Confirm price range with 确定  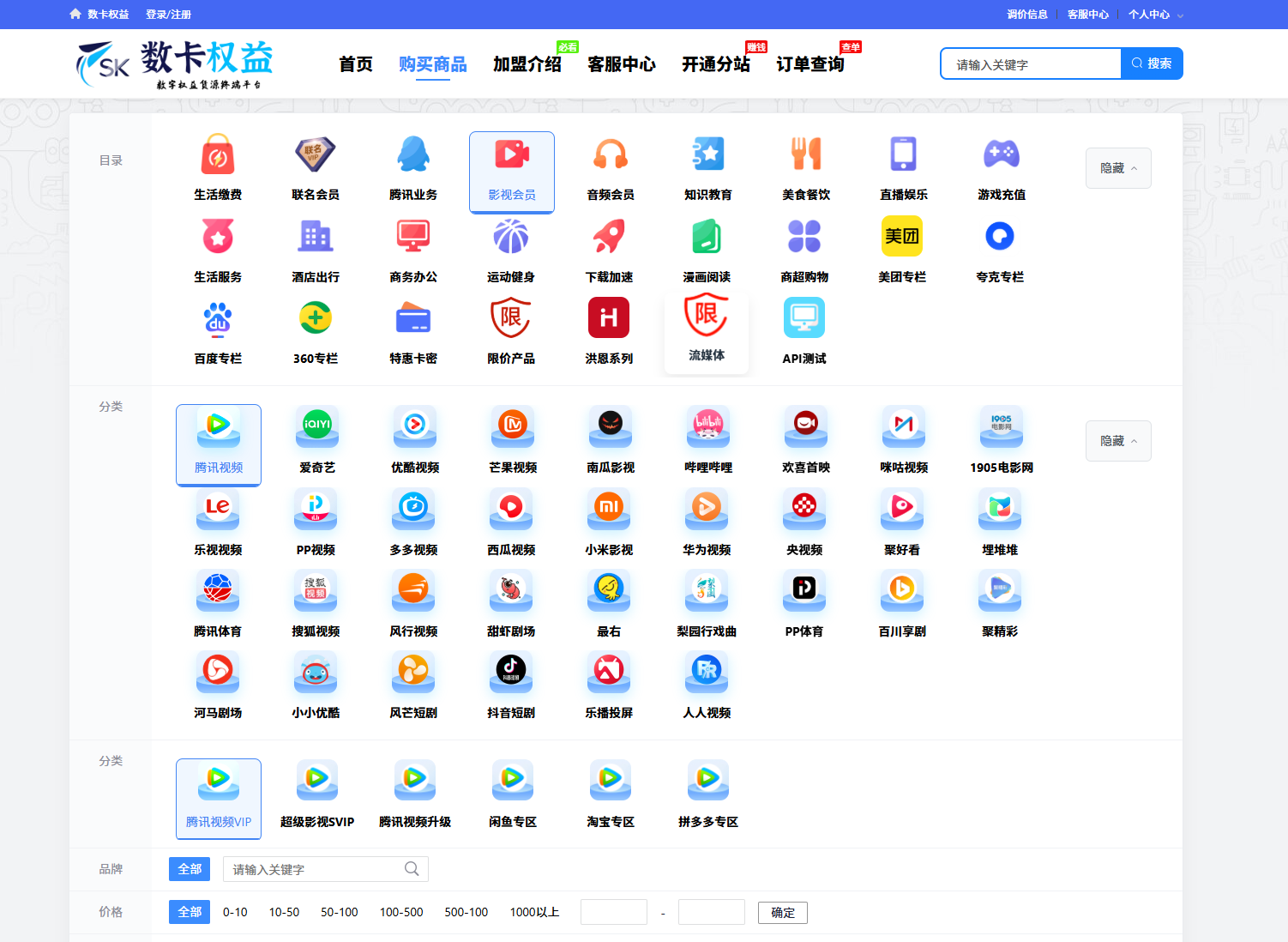[x=783, y=913]
